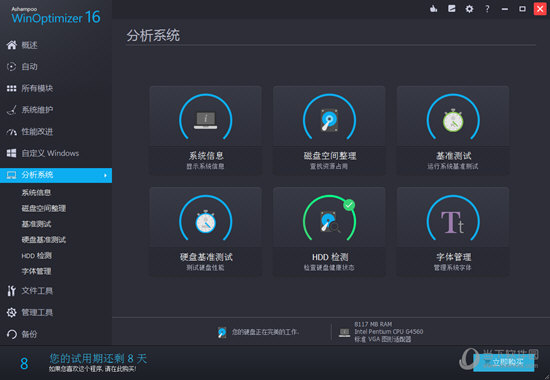Screen dimensions: 550x380
Task: Click 如果您喜欢这个程序 purchase link text
Action: tap(92, 369)
